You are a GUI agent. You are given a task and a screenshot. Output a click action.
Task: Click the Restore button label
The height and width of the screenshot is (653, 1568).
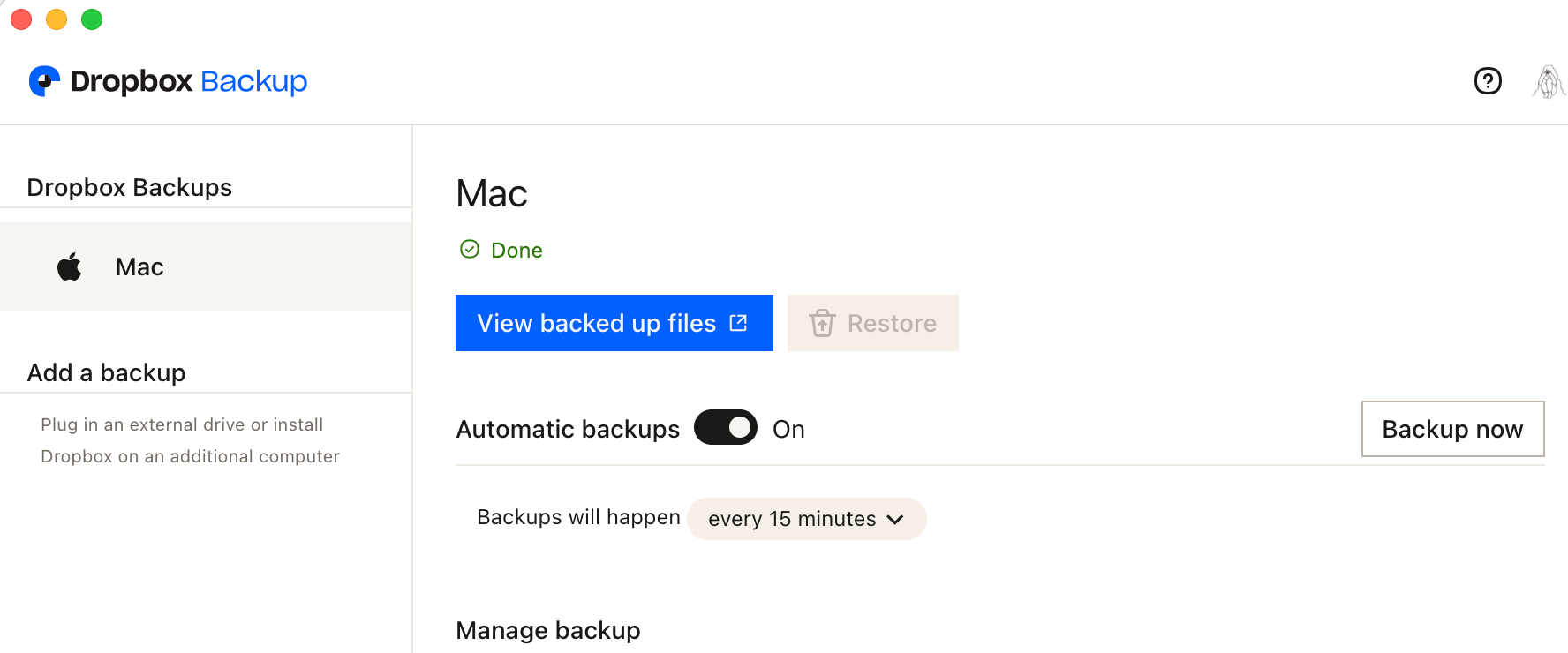coord(892,324)
